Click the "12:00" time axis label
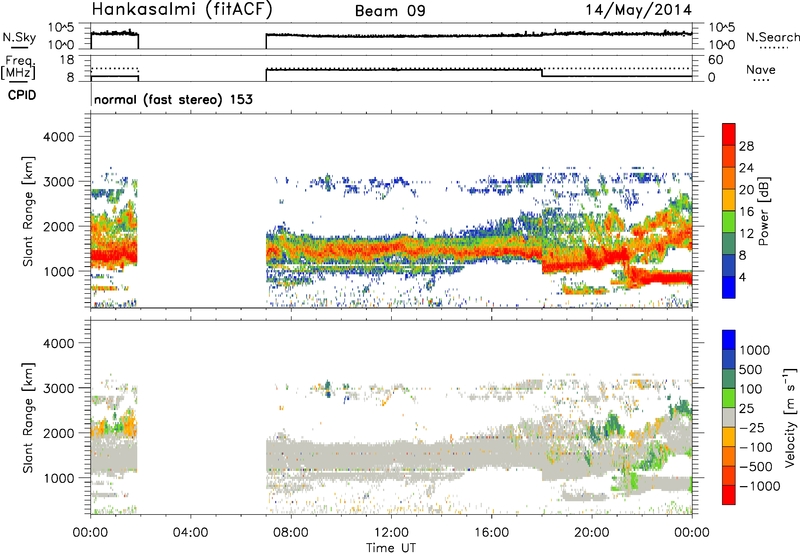 tap(391, 533)
